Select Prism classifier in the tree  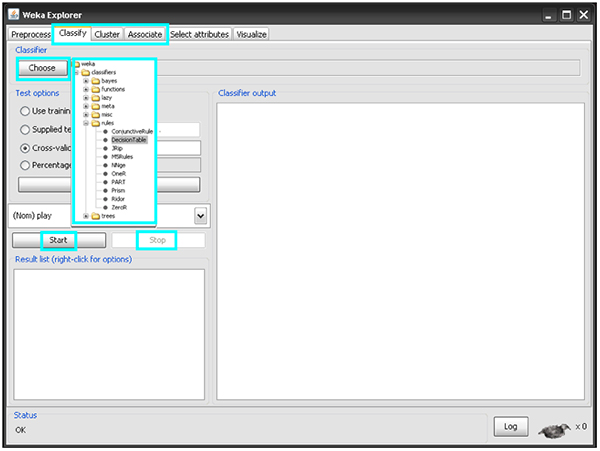(x=118, y=190)
